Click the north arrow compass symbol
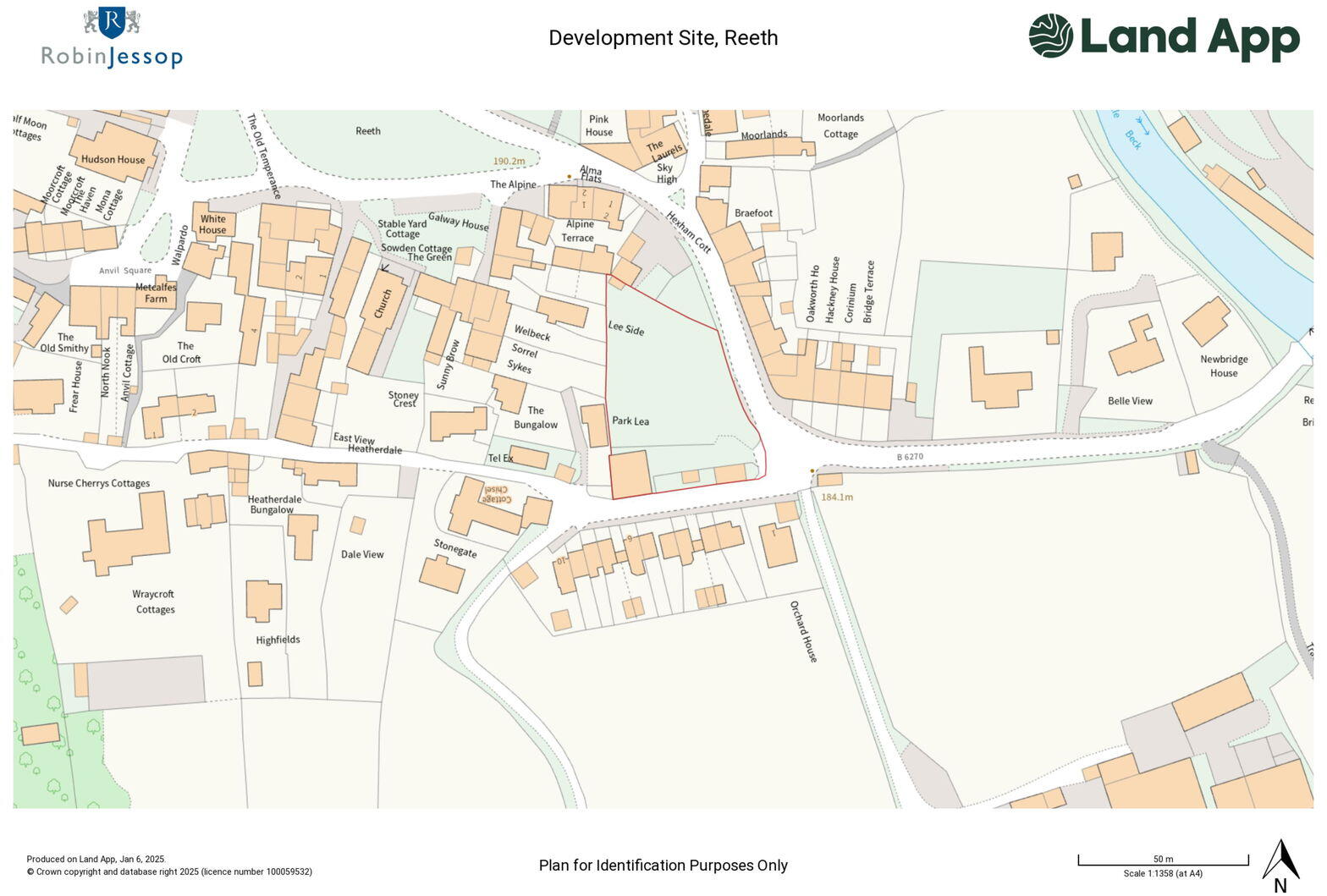Screen dimensions: 1327x896 click(x=1280, y=861)
